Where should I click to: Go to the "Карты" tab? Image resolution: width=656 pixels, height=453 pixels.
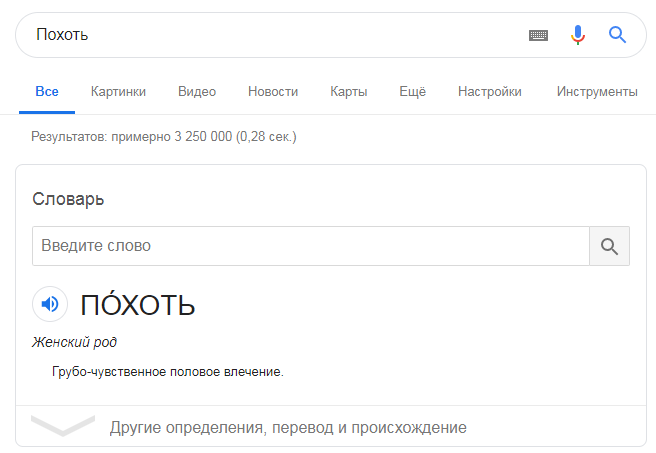pos(348,92)
